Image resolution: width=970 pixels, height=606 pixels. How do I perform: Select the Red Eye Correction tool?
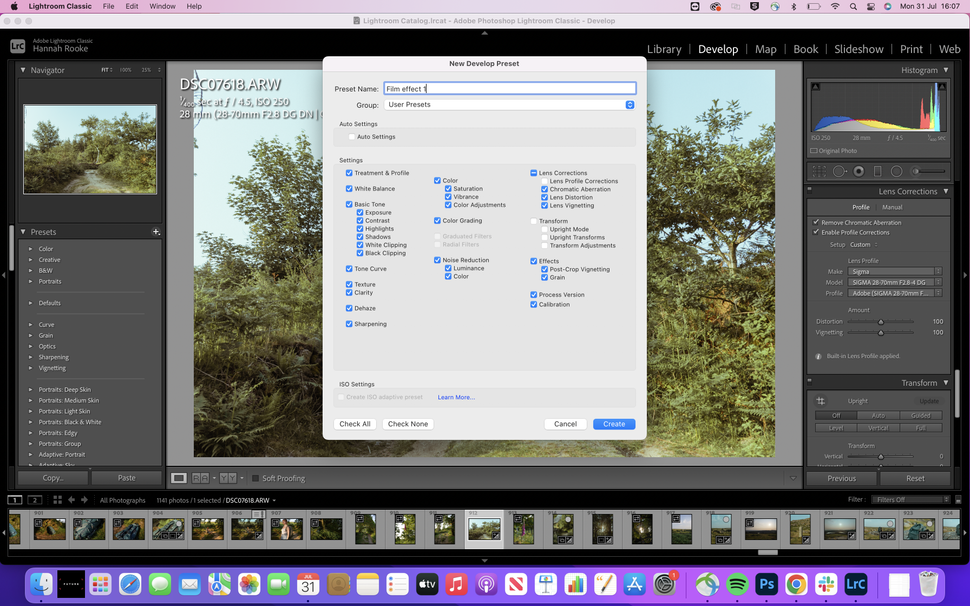click(858, 171)
